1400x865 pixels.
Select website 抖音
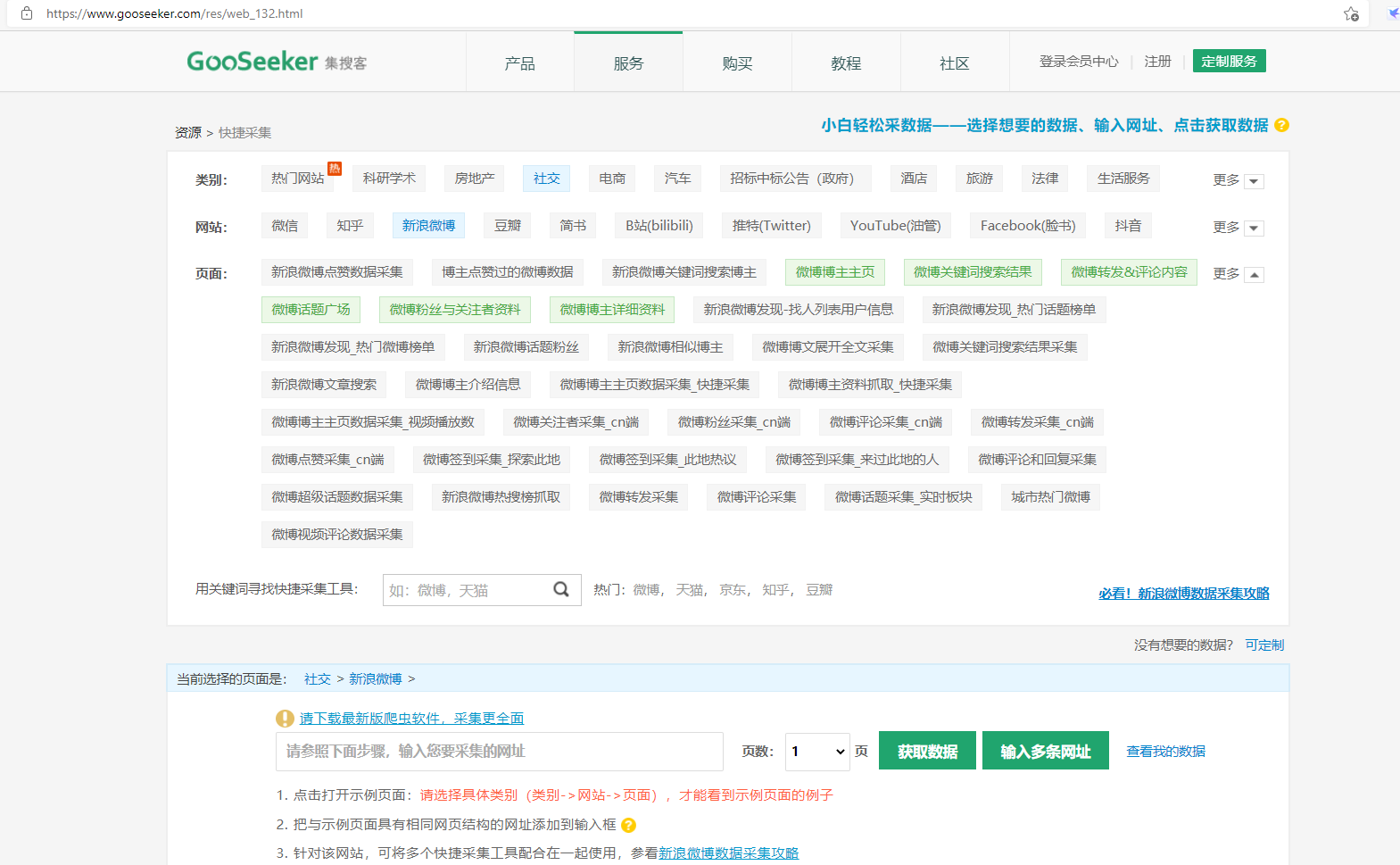coord(1128,226)
